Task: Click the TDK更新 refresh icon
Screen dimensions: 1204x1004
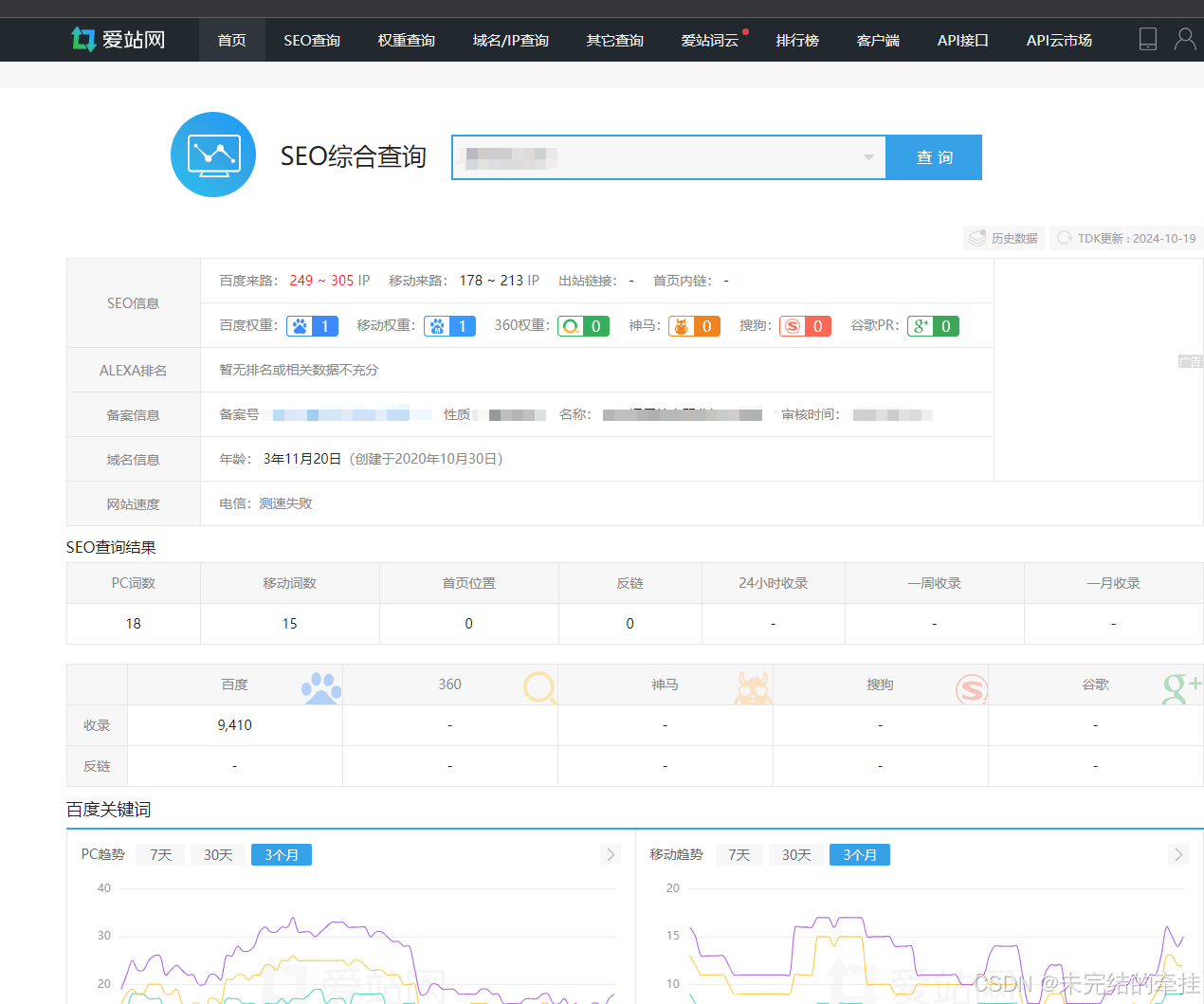Action: pyautogui.click(x=1065, y=238)
